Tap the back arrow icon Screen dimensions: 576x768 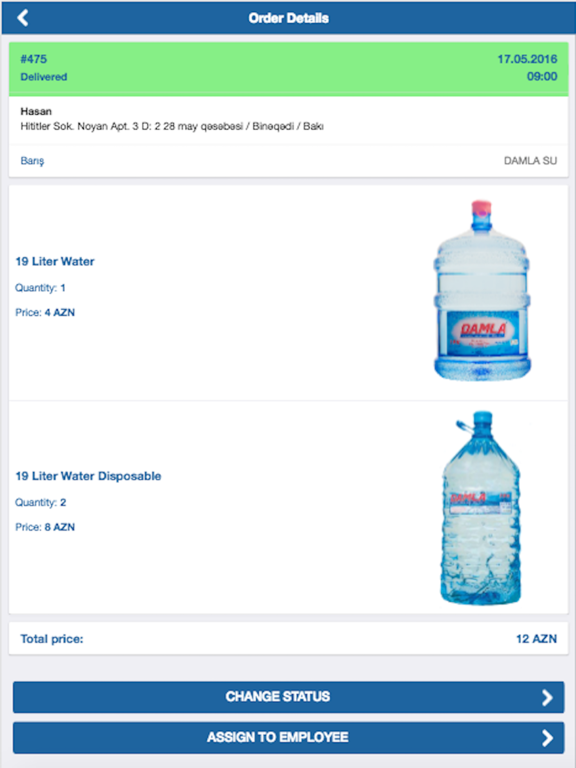(23, 18)
